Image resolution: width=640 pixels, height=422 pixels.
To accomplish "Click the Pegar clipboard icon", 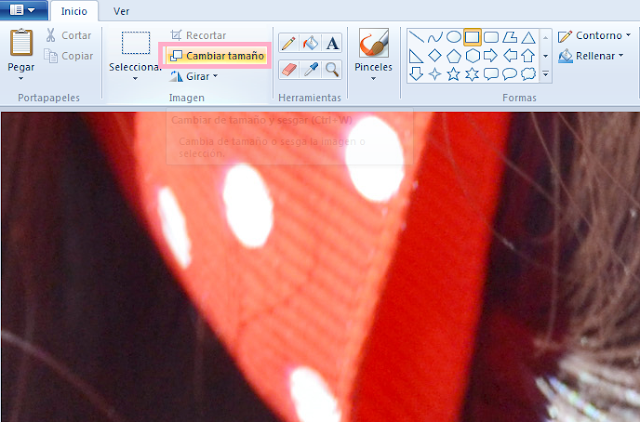I will [21, 42].
